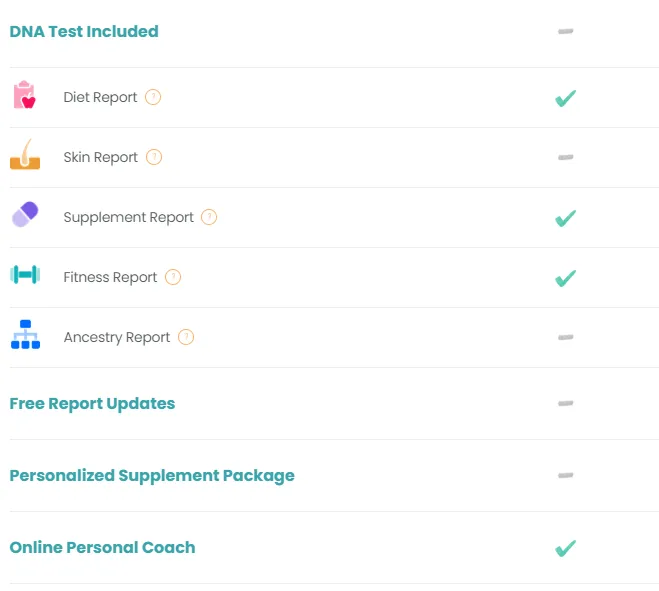The height and width of the screenshot is (591, 659).
Task: Click the Supplement Report pill icon
Action: click(x=25, y=215)
